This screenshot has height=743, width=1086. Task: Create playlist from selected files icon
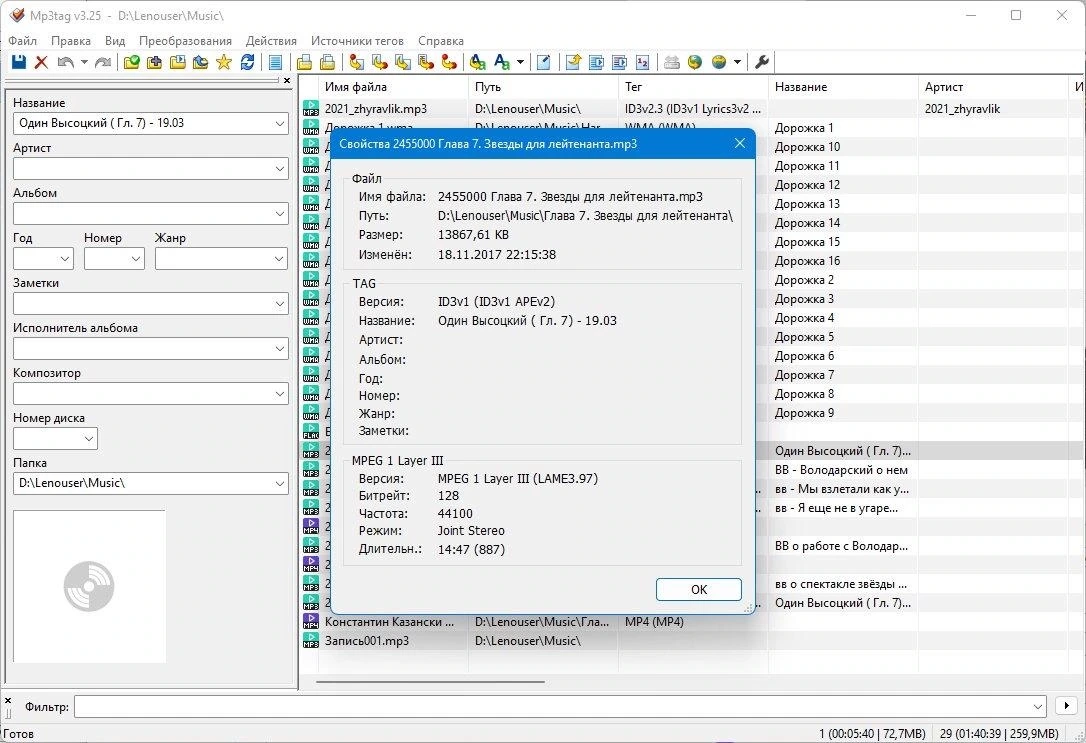pyautogui.click(x=619, y=62)
